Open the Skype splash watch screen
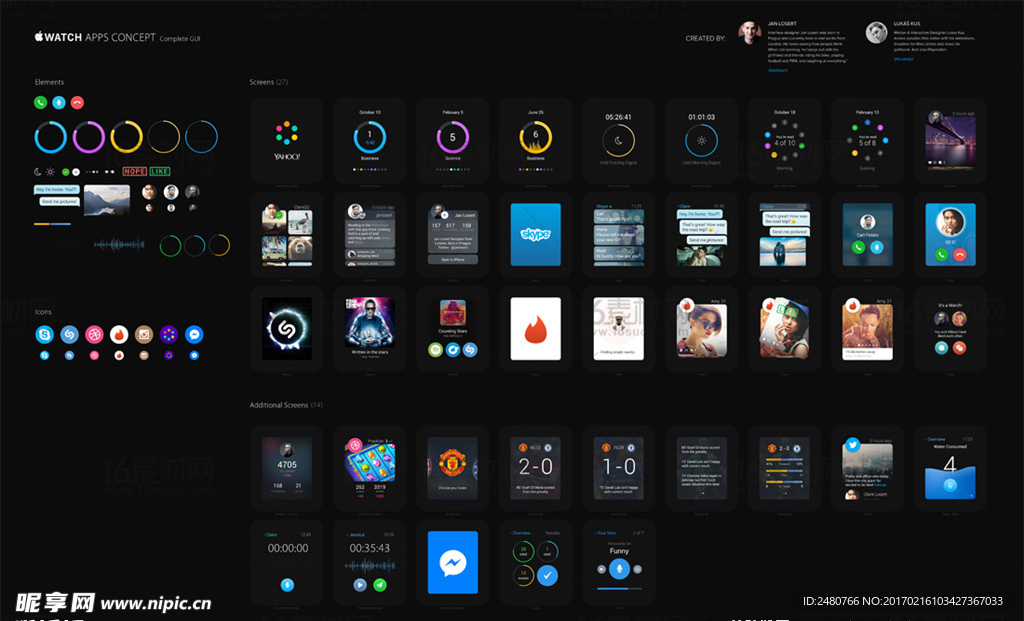 pos(536,234)
